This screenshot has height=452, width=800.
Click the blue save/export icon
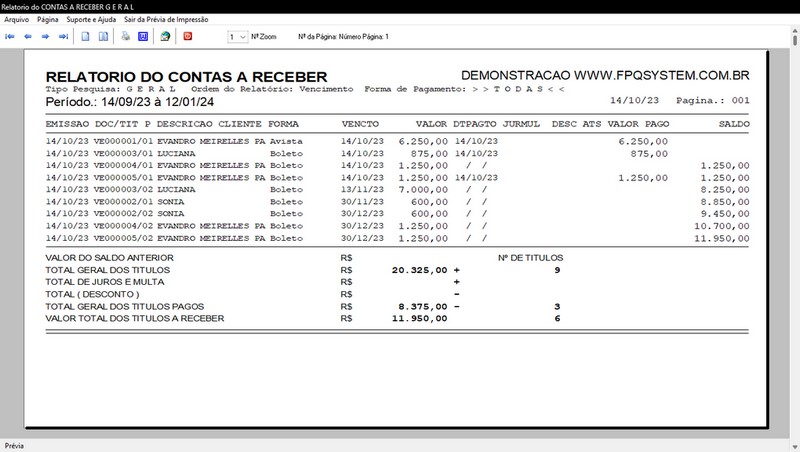point(143,37)
